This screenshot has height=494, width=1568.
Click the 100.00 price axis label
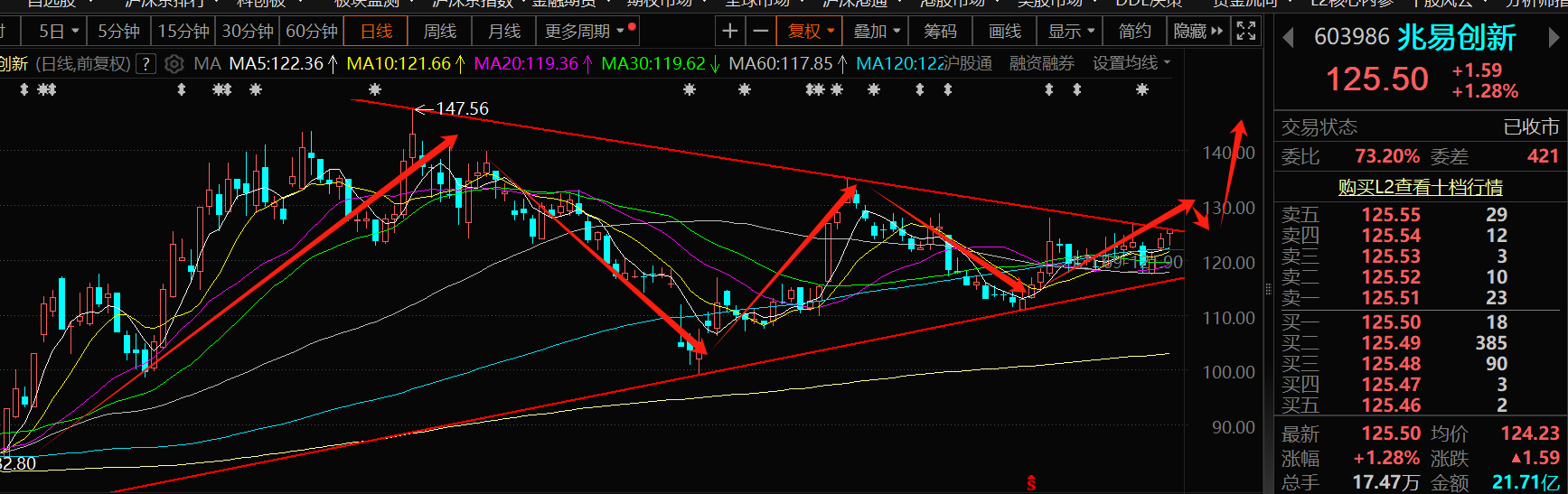pos(1228,372)
